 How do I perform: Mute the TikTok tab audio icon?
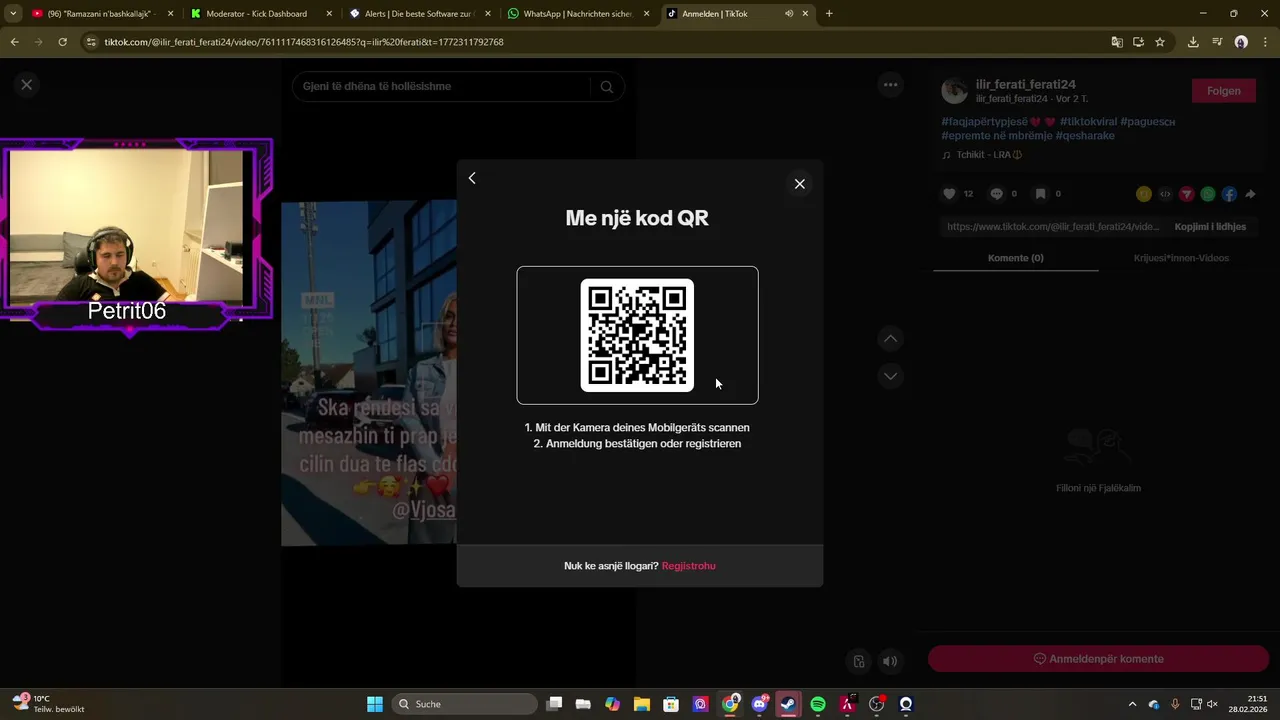(789, 14)
